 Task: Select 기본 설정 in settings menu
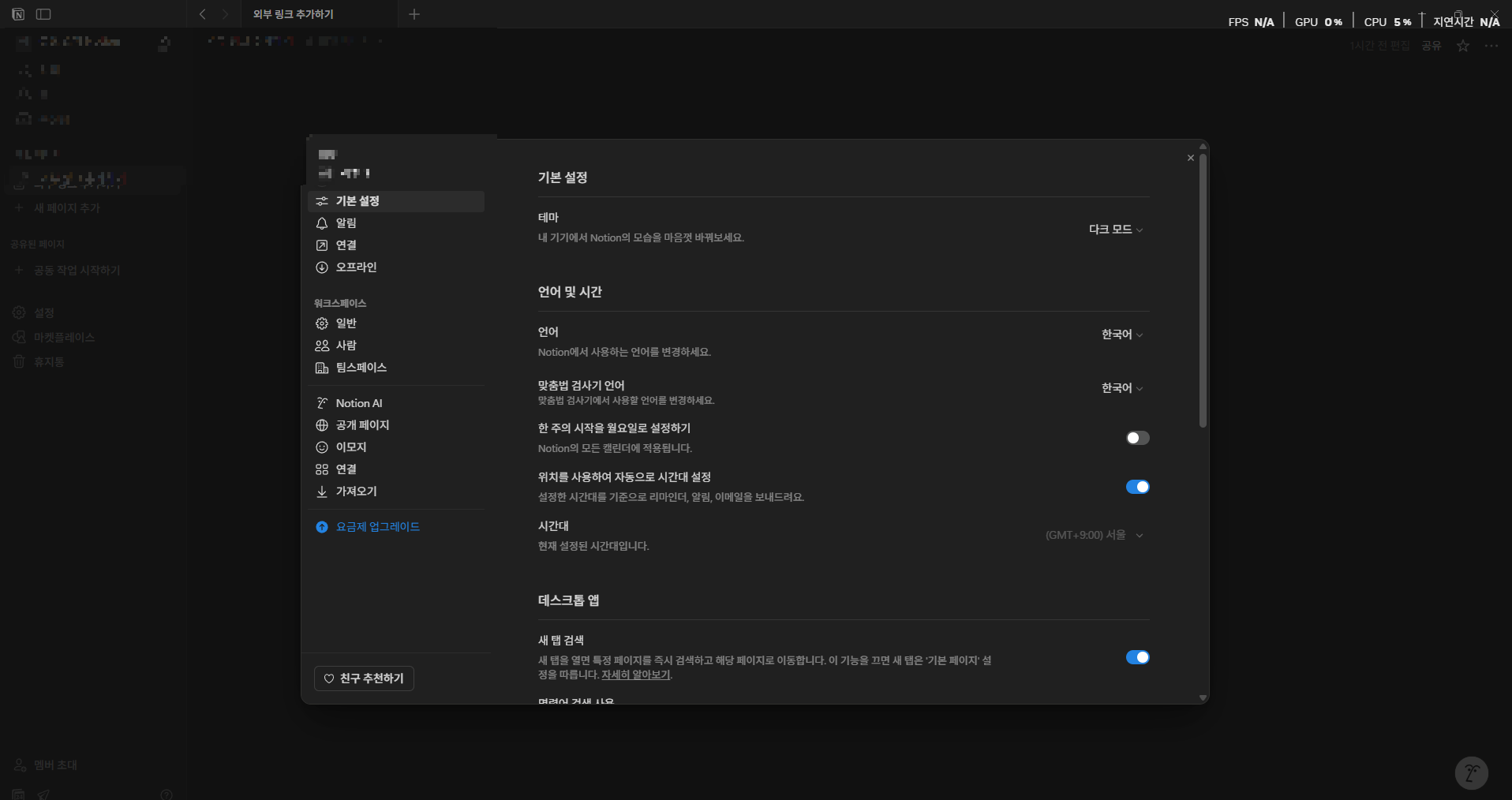tap(396, 201)
